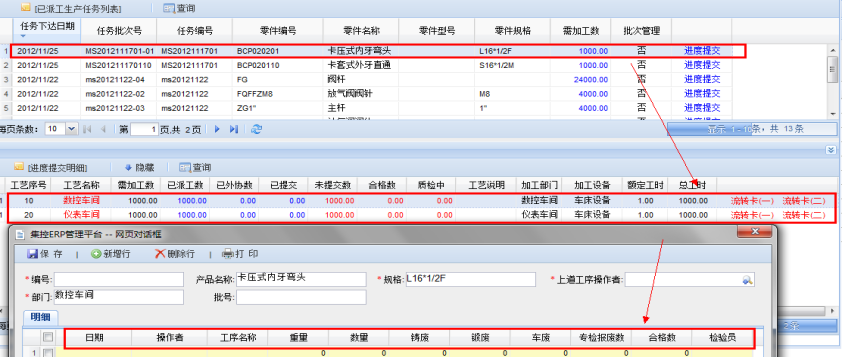Click the page number input box
The width and height of the screenshot is (844, 364).
click(144, 129)
